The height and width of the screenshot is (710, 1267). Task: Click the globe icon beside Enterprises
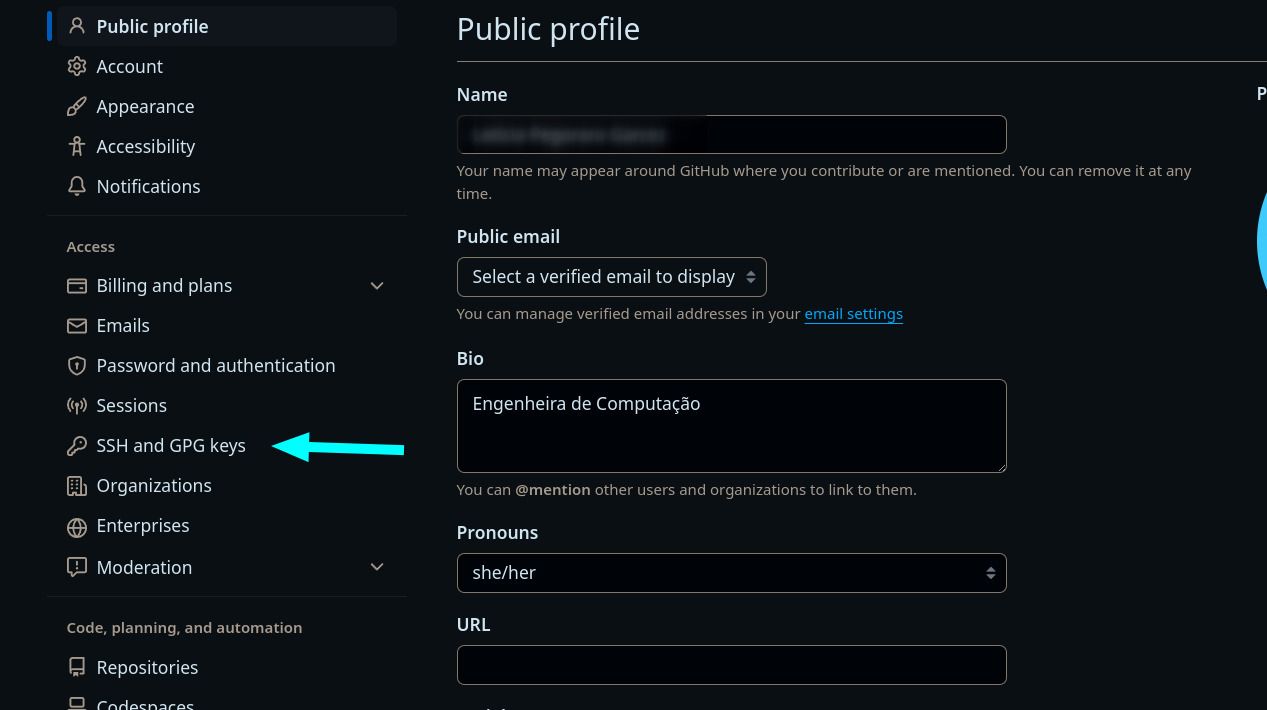click(77, 527)
